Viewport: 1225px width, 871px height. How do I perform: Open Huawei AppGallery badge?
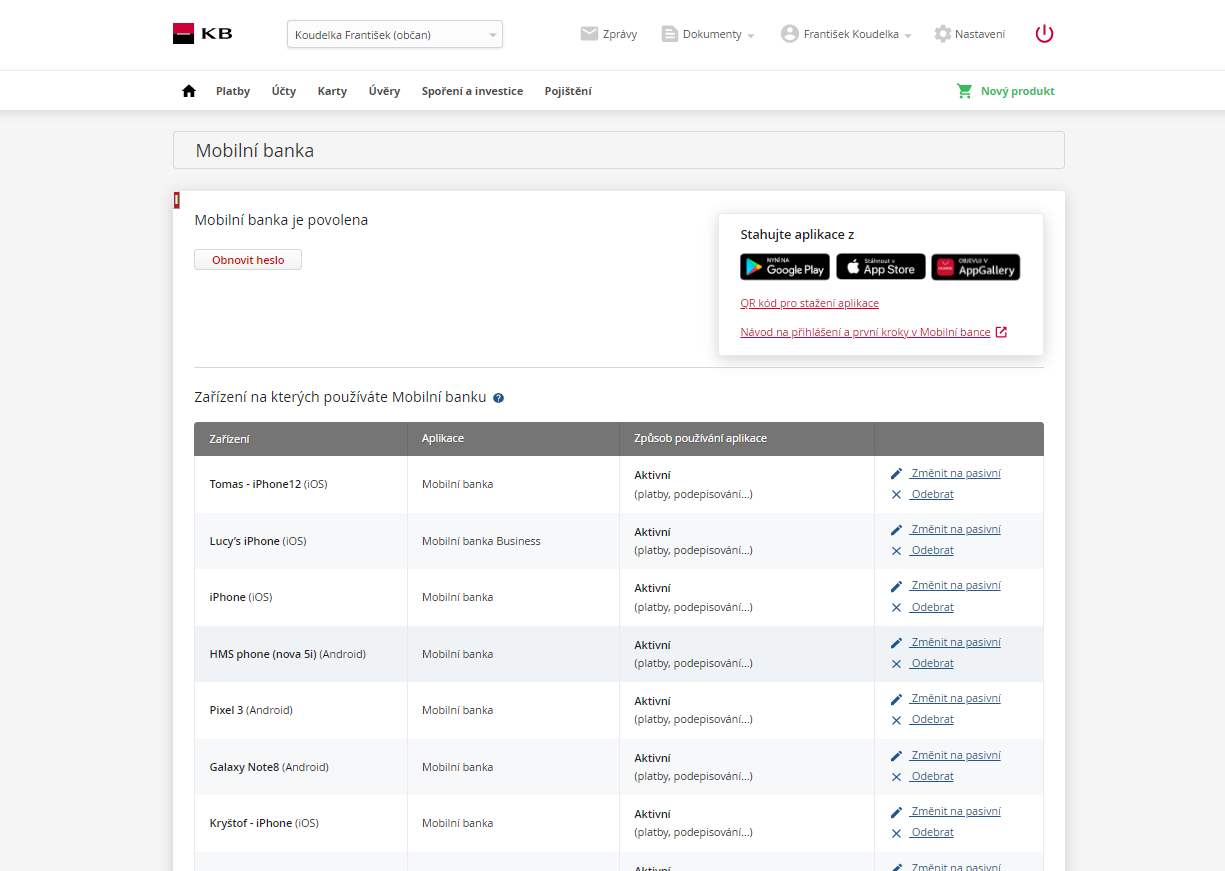click(x=975, y=267)
